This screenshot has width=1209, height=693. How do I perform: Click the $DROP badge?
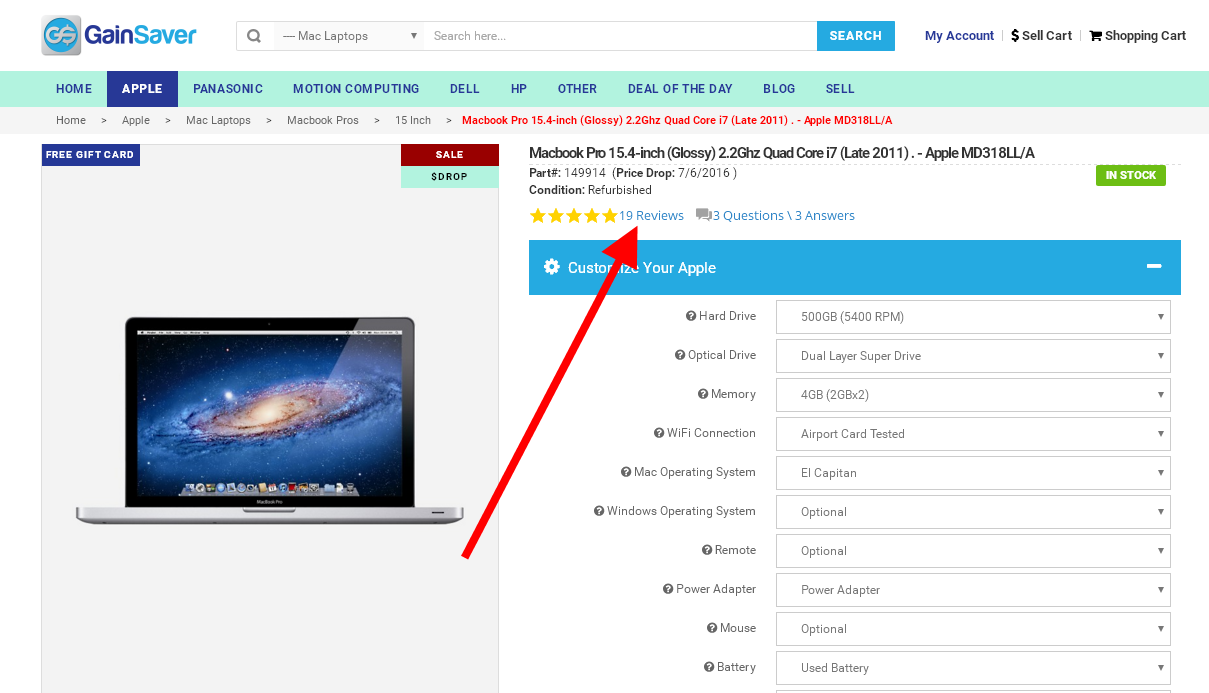click(450, 177)
